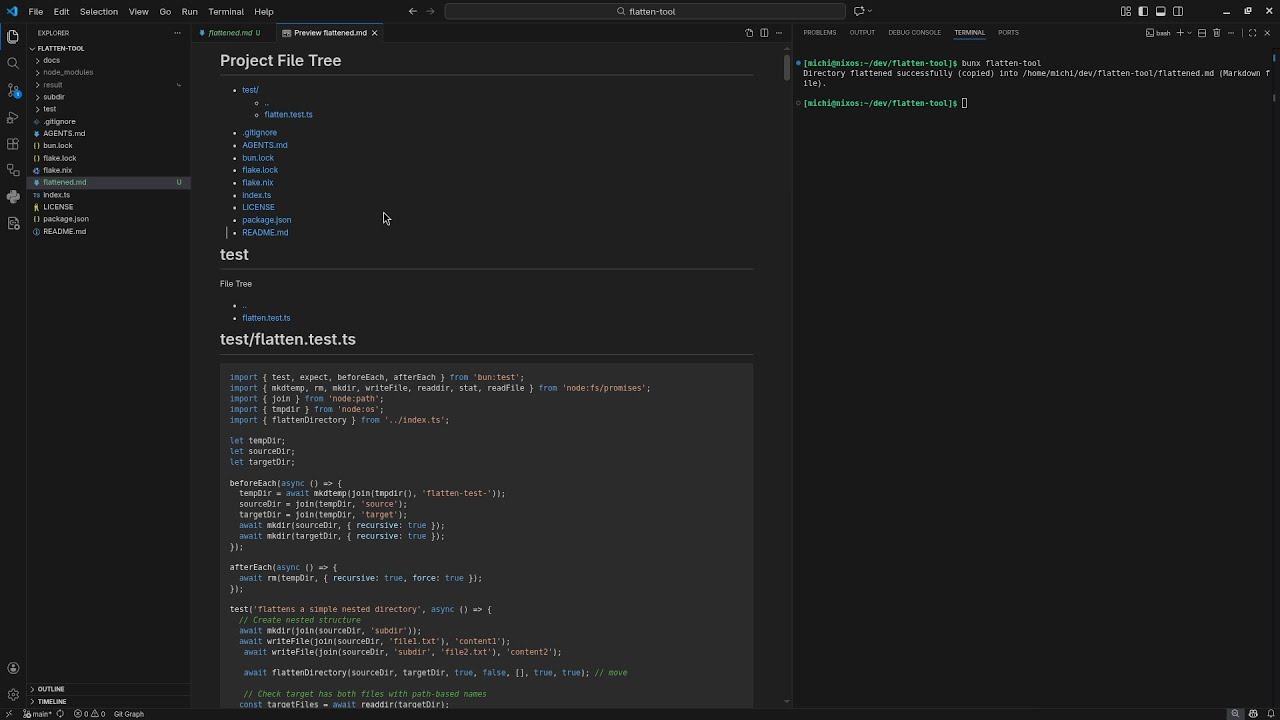Open the Copilot chat icon in title bar
The width and height of the screenshot is (1280, 720).
click(x=858, y=11)
